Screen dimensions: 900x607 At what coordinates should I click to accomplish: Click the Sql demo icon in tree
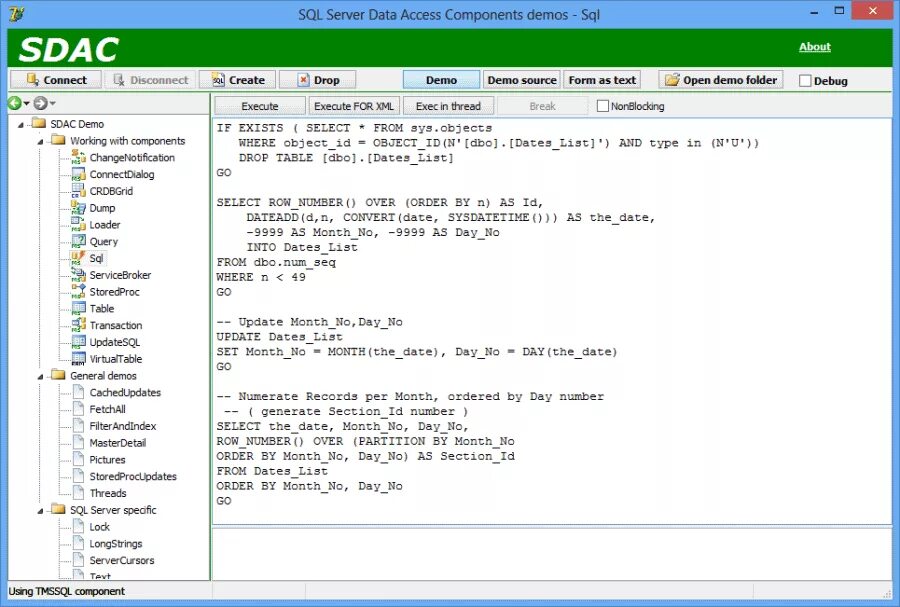coord(79,258)
